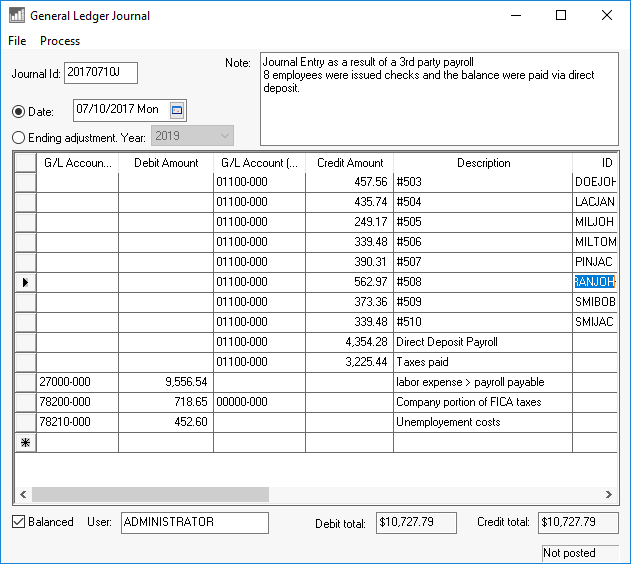
Task: Click the new row asterisk marker
Action: click(25, 442)
